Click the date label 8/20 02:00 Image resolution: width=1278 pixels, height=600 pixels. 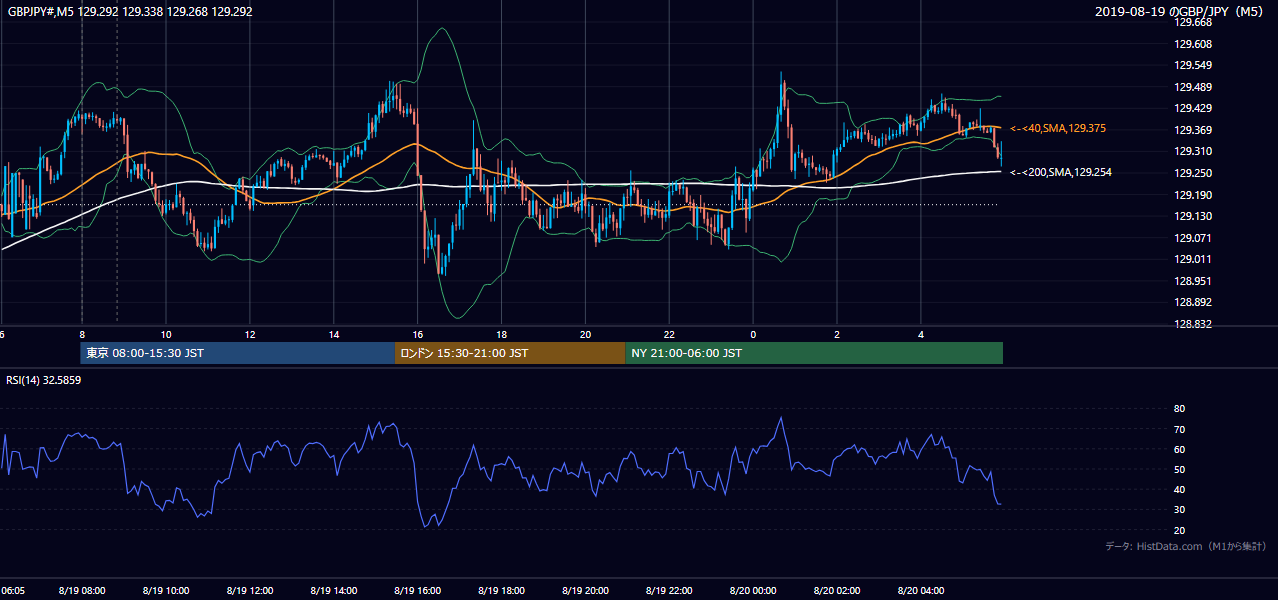838,590
